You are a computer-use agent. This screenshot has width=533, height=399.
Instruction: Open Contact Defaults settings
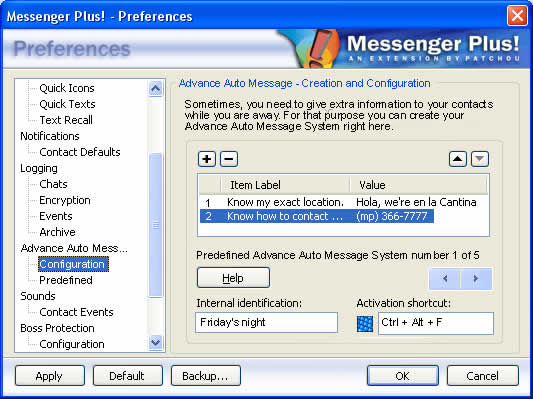80,152
